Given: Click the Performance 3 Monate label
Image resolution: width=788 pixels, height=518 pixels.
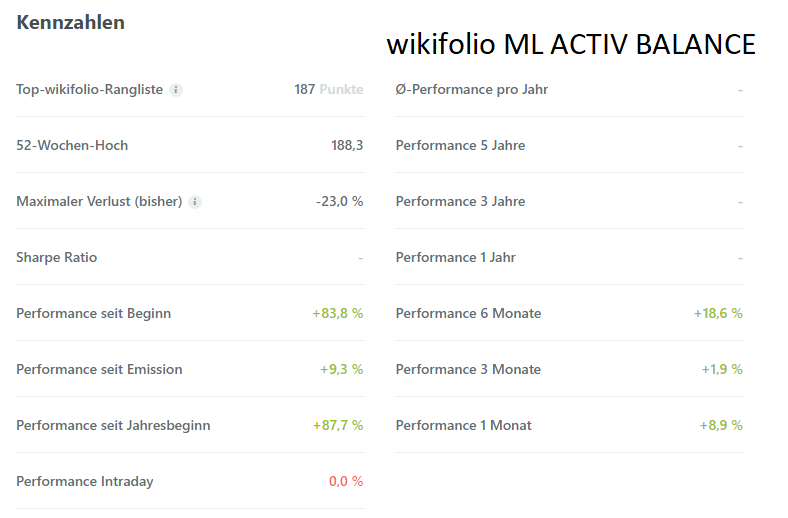Looking at the screenshot, I should [468, 370].
